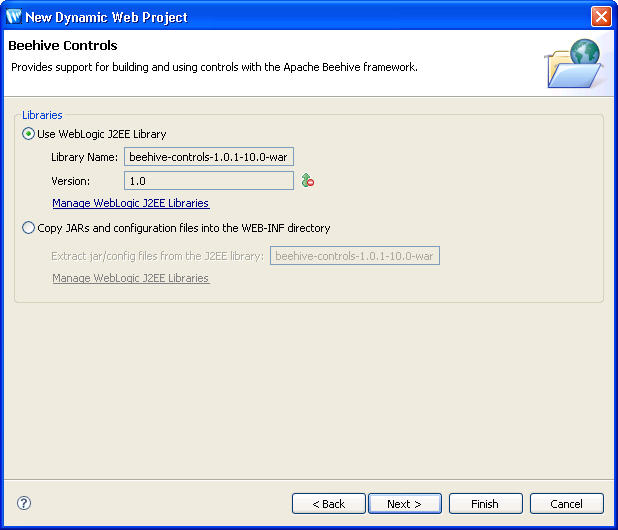This screenshot has height=530, width=618.
Task: Open the greyed Manage WebLogic J2EE Libraries link
Action: tap(130, 278)
